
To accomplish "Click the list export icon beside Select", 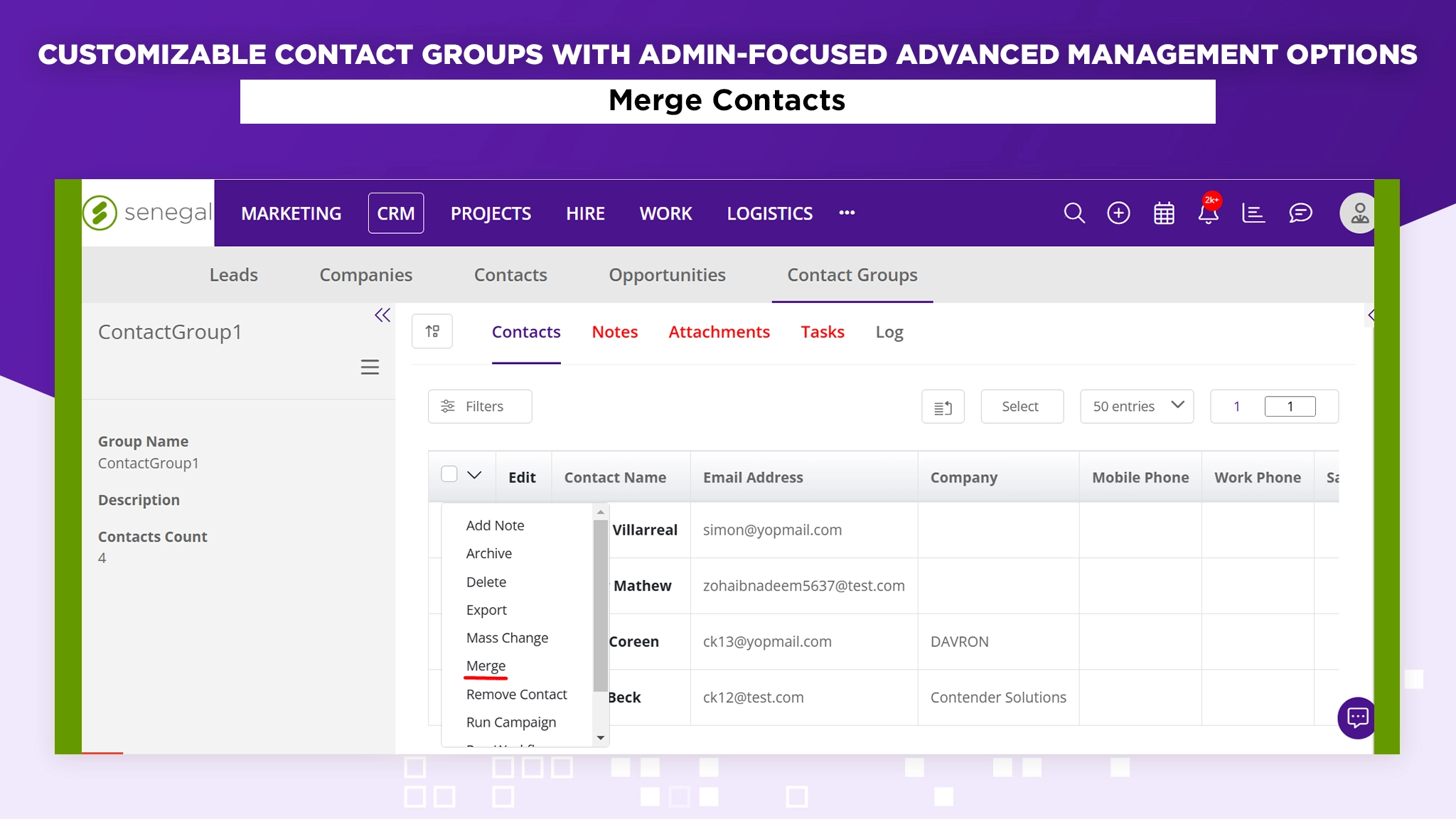I will 943,407.
